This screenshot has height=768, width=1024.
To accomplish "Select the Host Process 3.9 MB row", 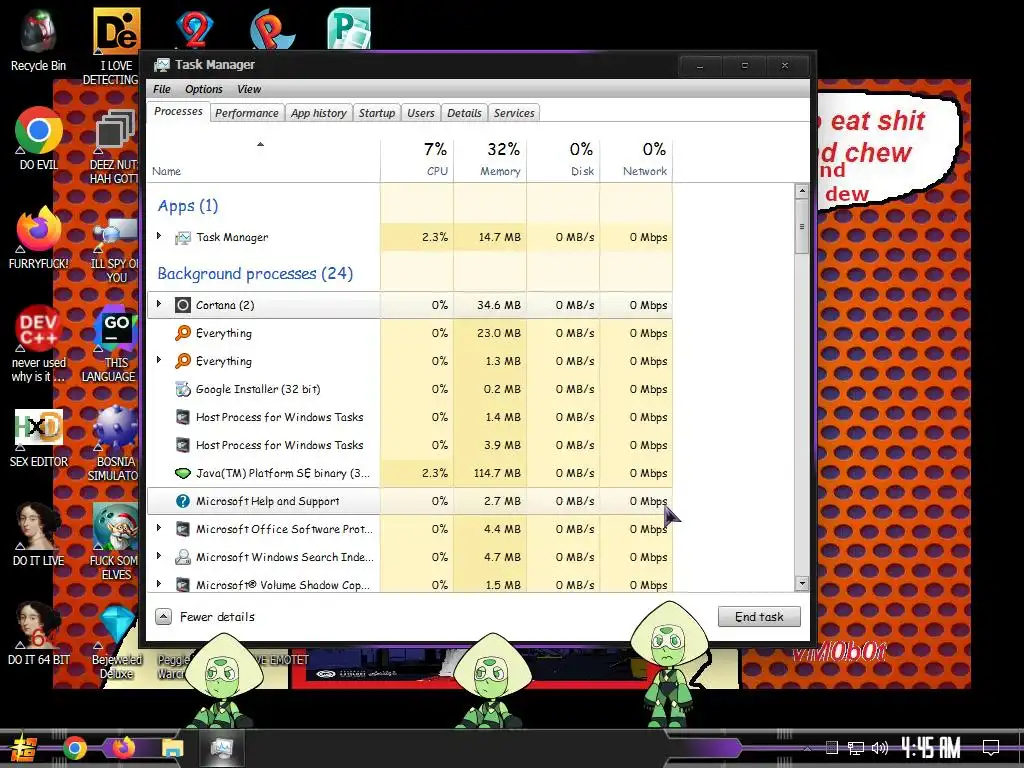I will [x=410, y=445].
